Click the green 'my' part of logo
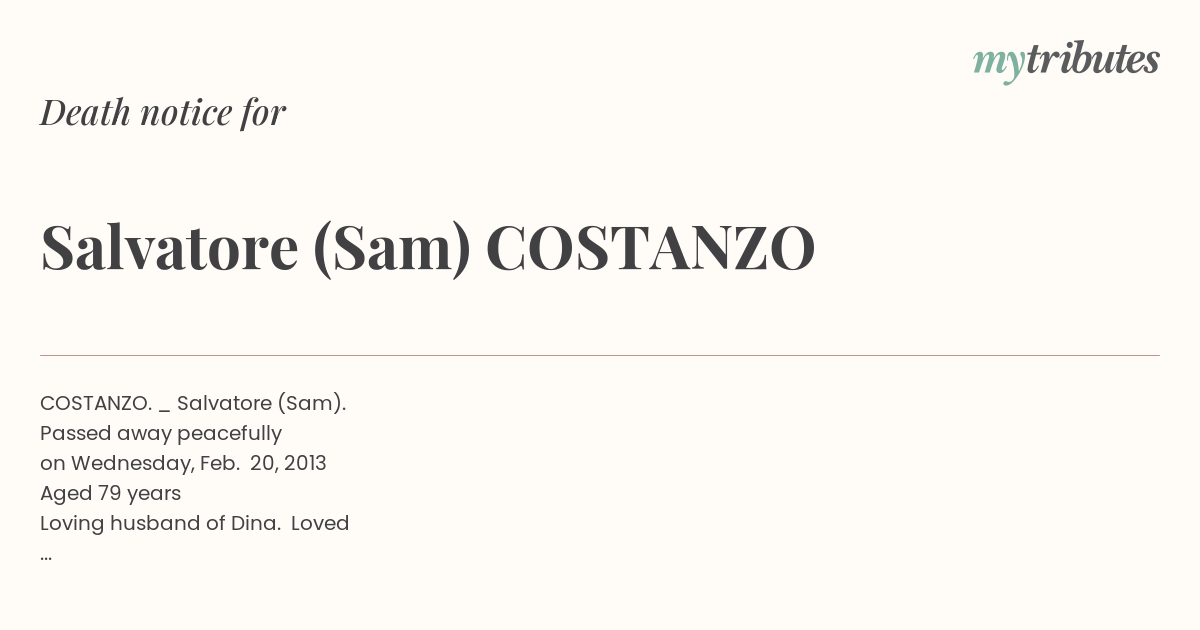1200x630 pixels. (x=998, y=65)
